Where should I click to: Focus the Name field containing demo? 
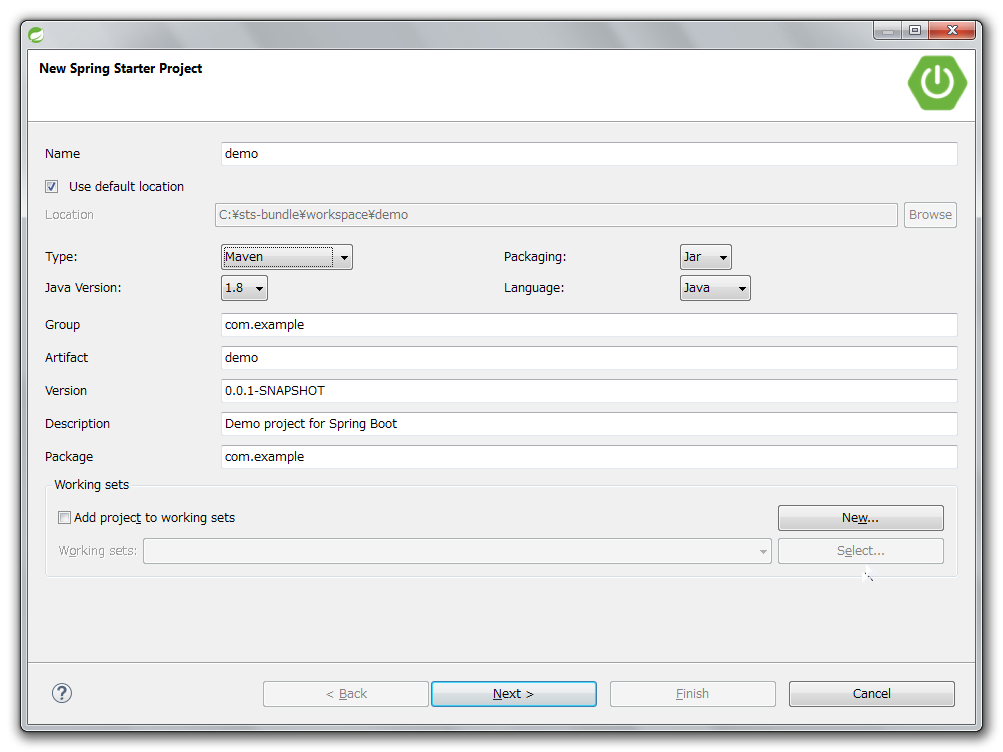click(x=589, y=154)
